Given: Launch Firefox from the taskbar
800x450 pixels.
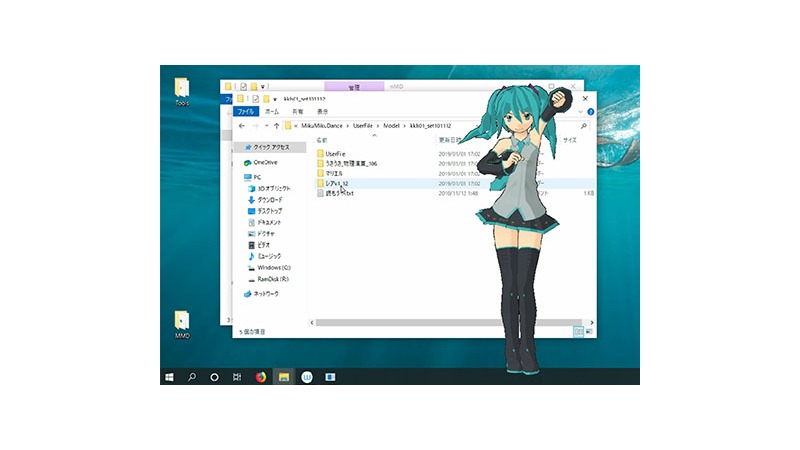Looking at the screenshot, I should click(x=261, y=377).
